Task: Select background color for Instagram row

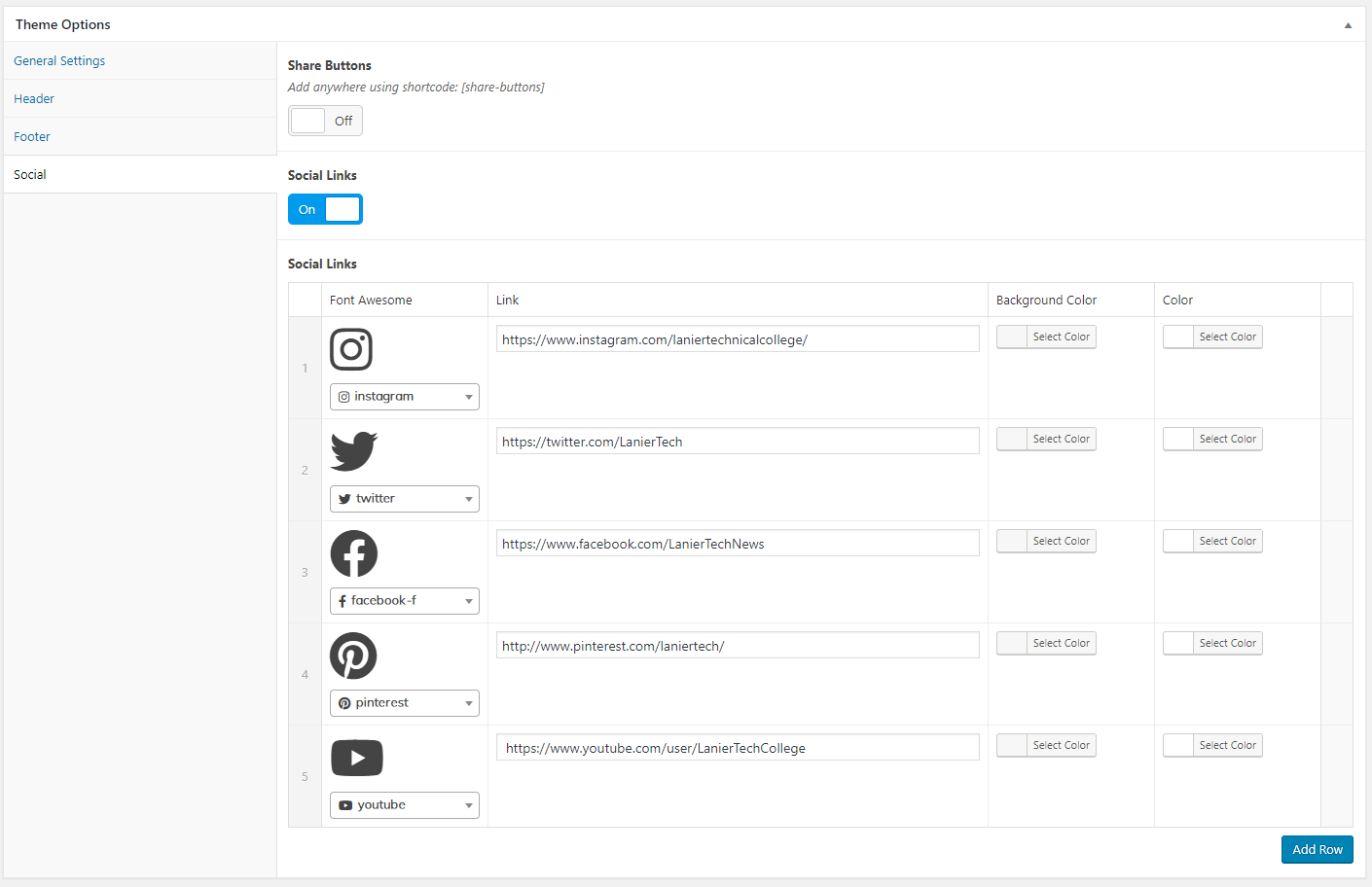Action: coord(1046,337)
